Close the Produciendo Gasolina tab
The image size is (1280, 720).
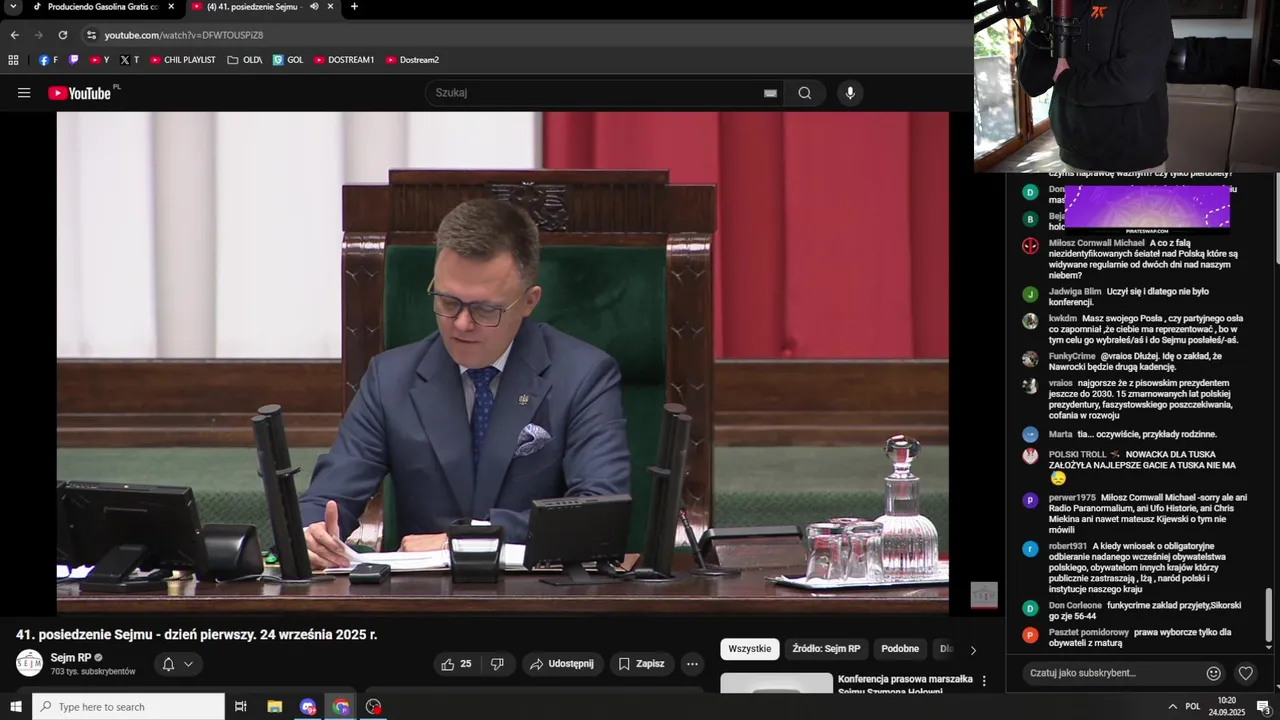(x=171, y=7)
